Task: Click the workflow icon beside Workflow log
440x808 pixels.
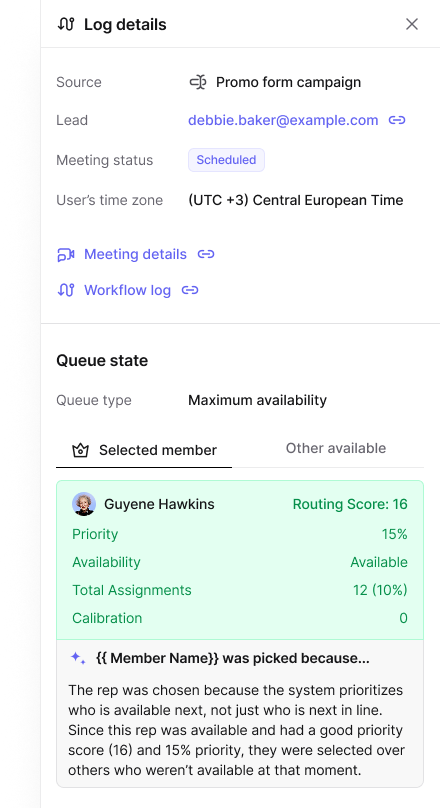Action: (65, 290)
